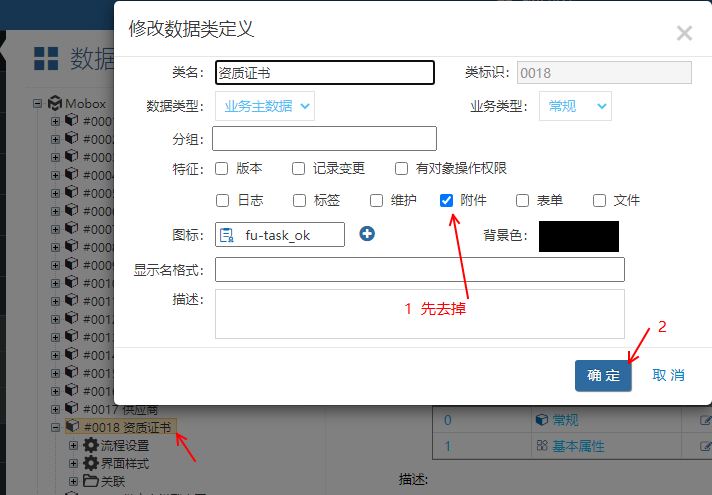Click the edit icon in the 常规 row
712x495 pixels.
[x=705, y=420]
